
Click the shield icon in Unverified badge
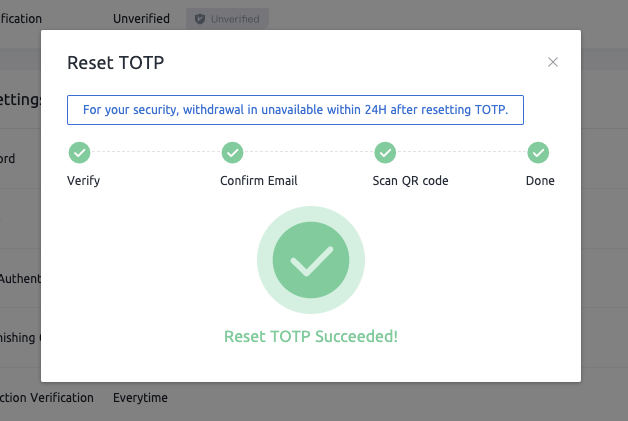click(200, 19)
